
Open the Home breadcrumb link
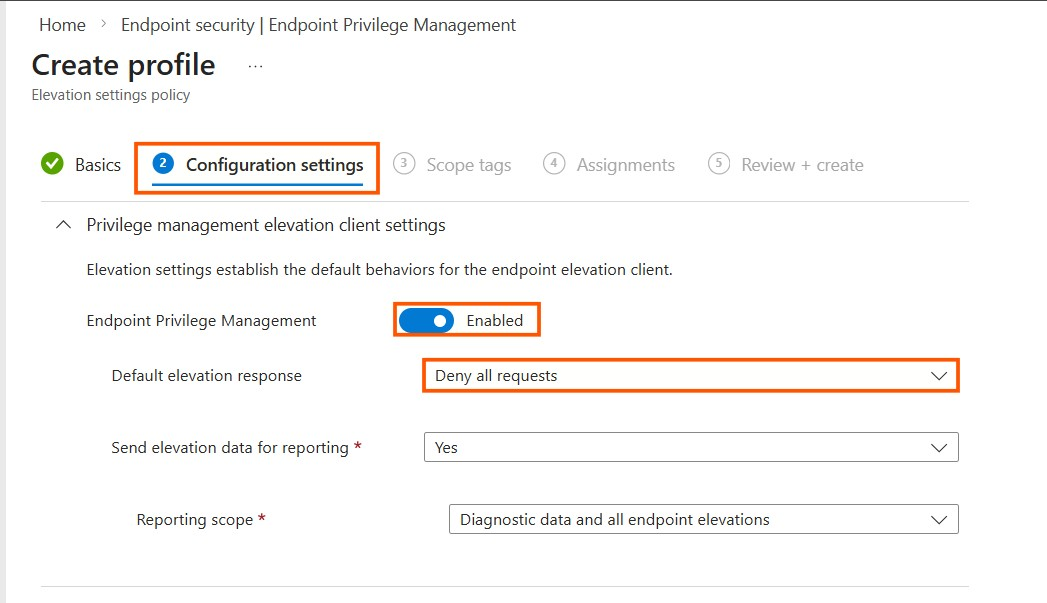point(62,24)
